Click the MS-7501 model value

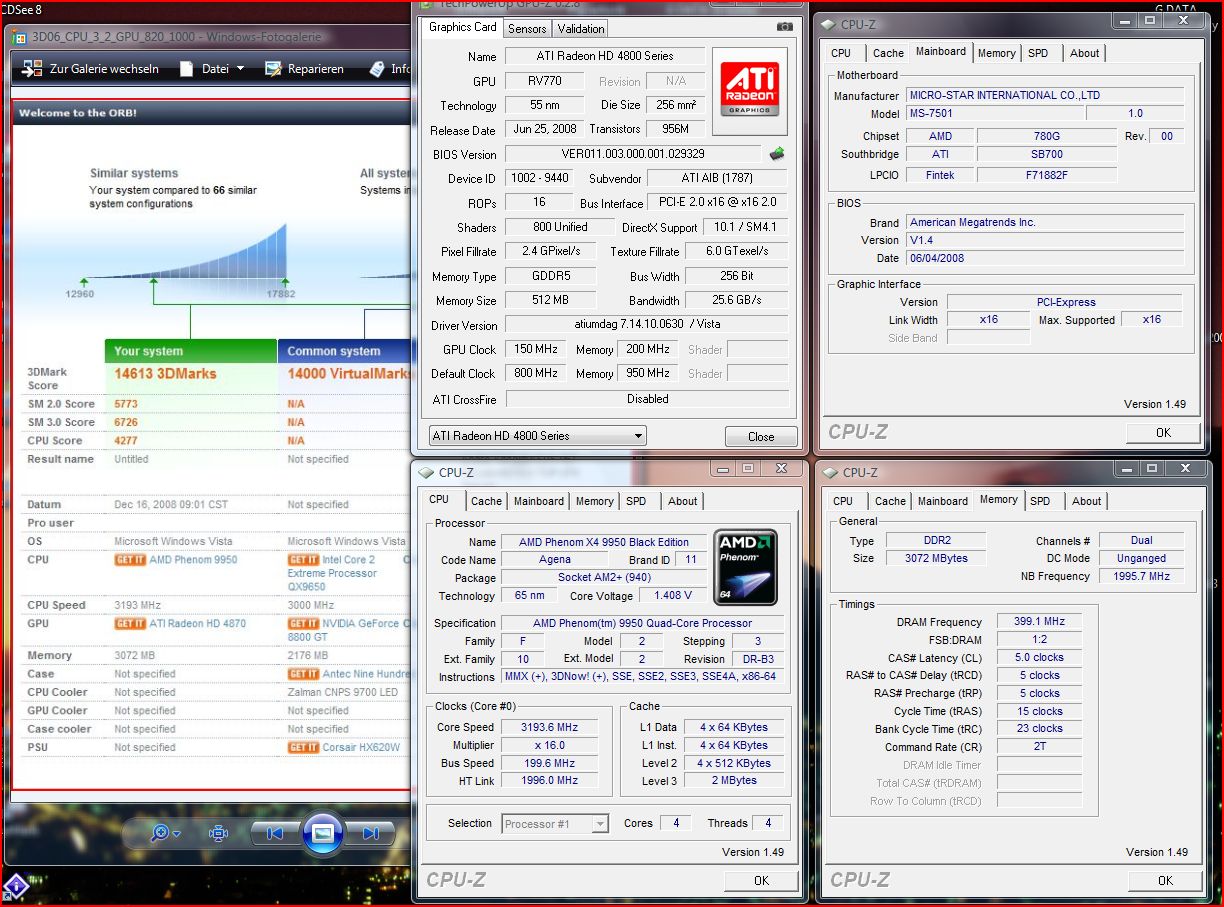point(994,114)
